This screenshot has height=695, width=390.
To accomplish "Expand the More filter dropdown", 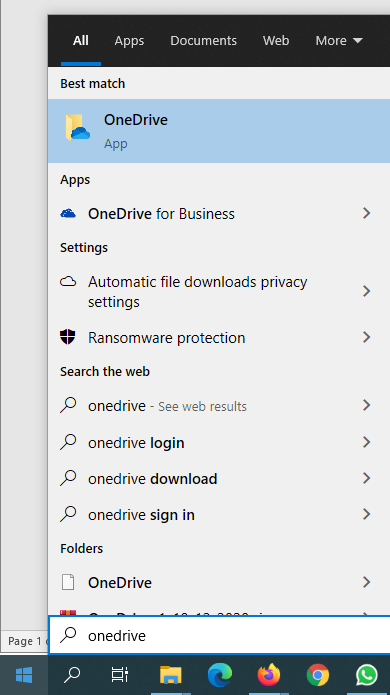I will tap(339, 41).
